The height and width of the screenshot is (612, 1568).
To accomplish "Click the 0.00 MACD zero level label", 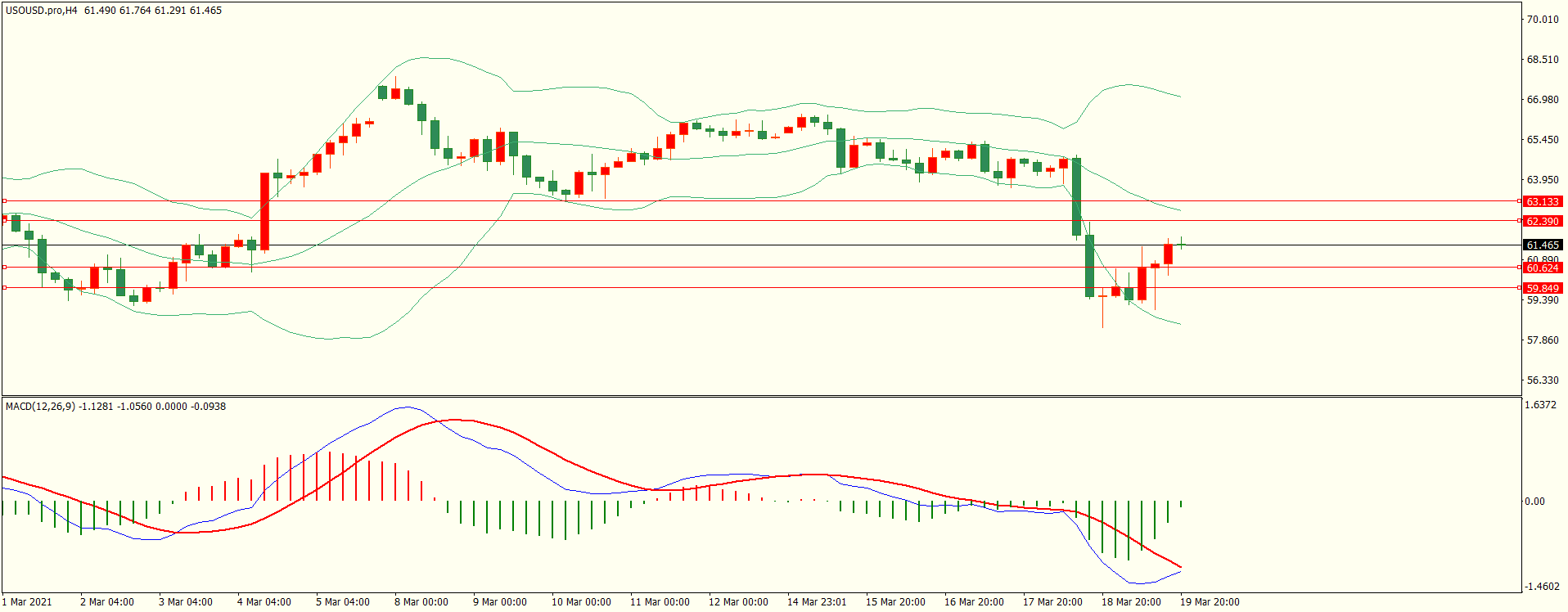I will pos(1534,502).
